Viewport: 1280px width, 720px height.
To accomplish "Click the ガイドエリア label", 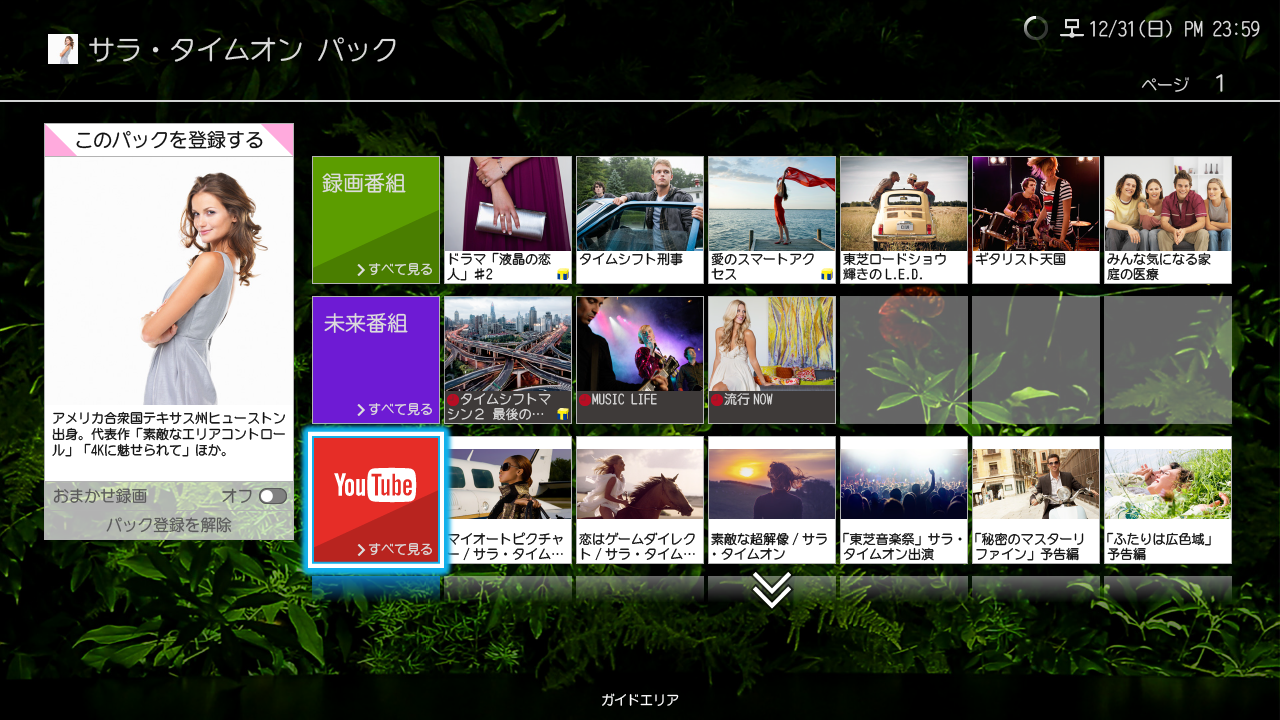I will point(640,700).
